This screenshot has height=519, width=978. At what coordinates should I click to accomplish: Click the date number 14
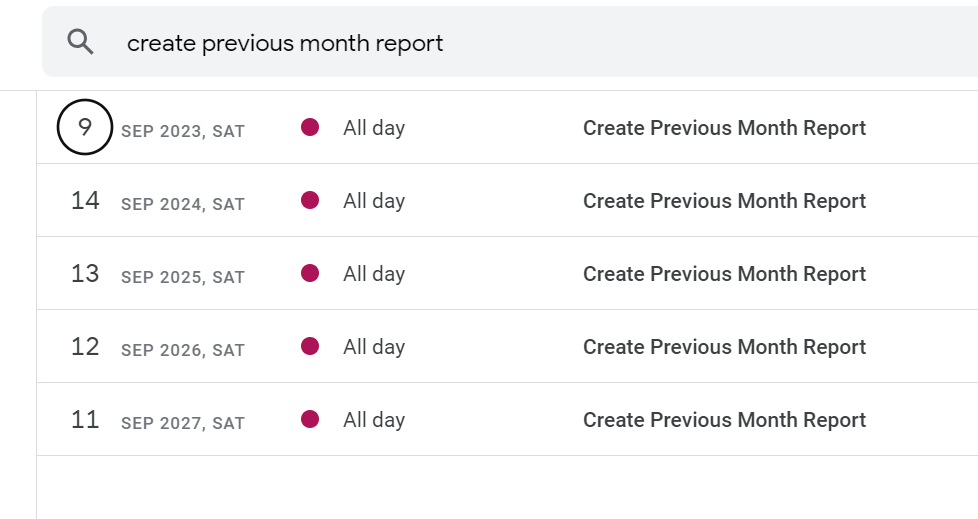(85, 201)
